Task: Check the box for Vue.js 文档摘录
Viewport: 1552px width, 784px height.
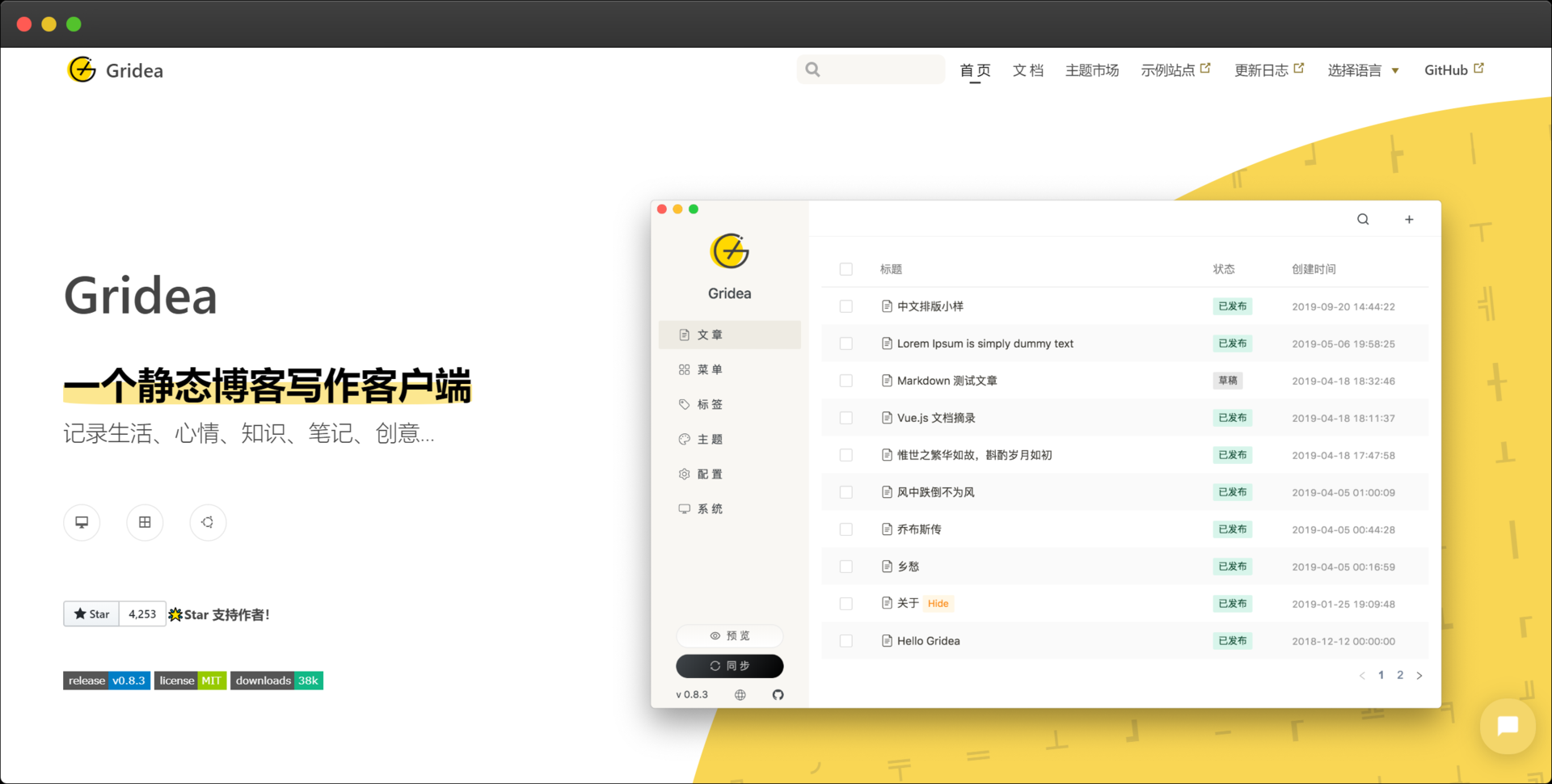Action: 846,418
